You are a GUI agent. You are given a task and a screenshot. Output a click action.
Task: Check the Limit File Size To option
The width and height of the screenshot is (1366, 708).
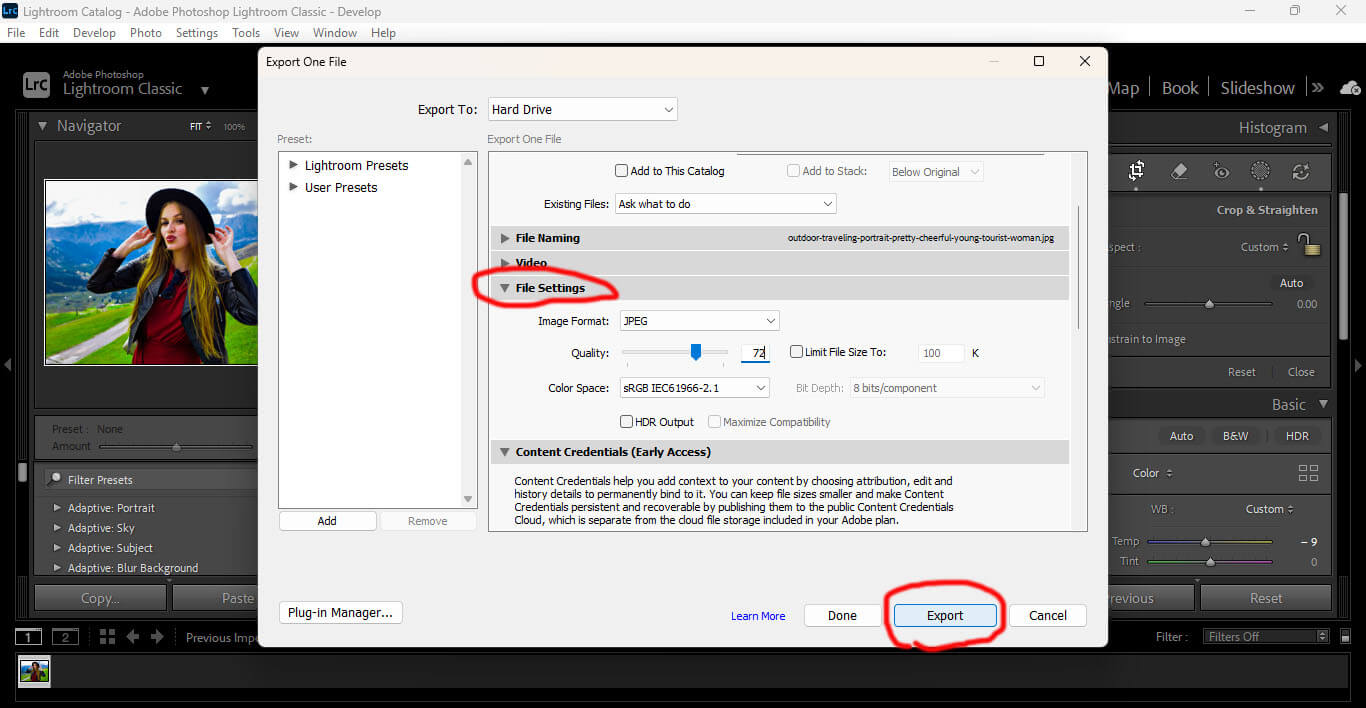click(x=797, y=352)
